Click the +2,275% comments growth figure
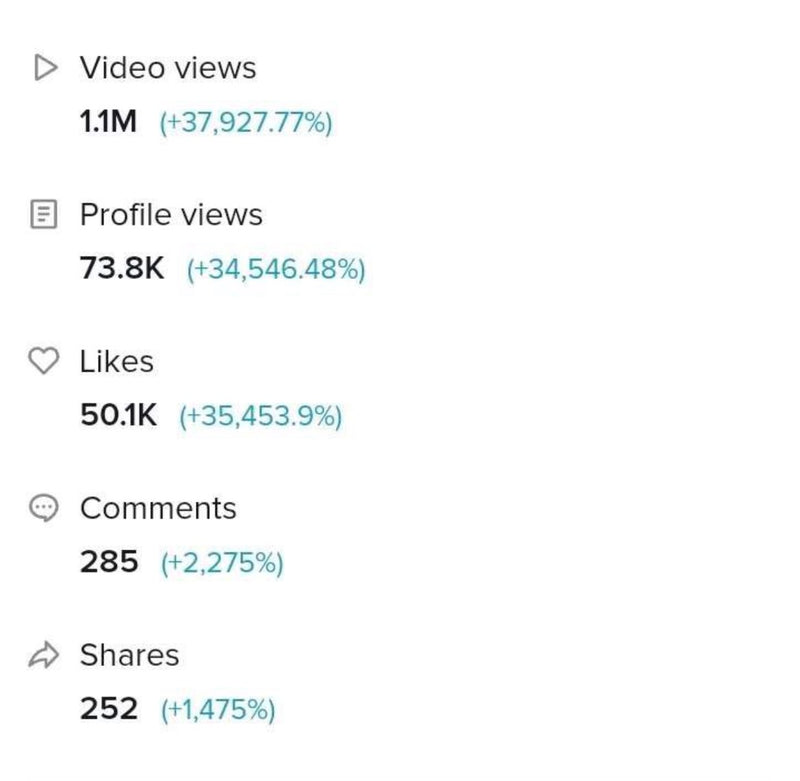Image resolution: width=800 pixels, height=781 pixels. 222,563
